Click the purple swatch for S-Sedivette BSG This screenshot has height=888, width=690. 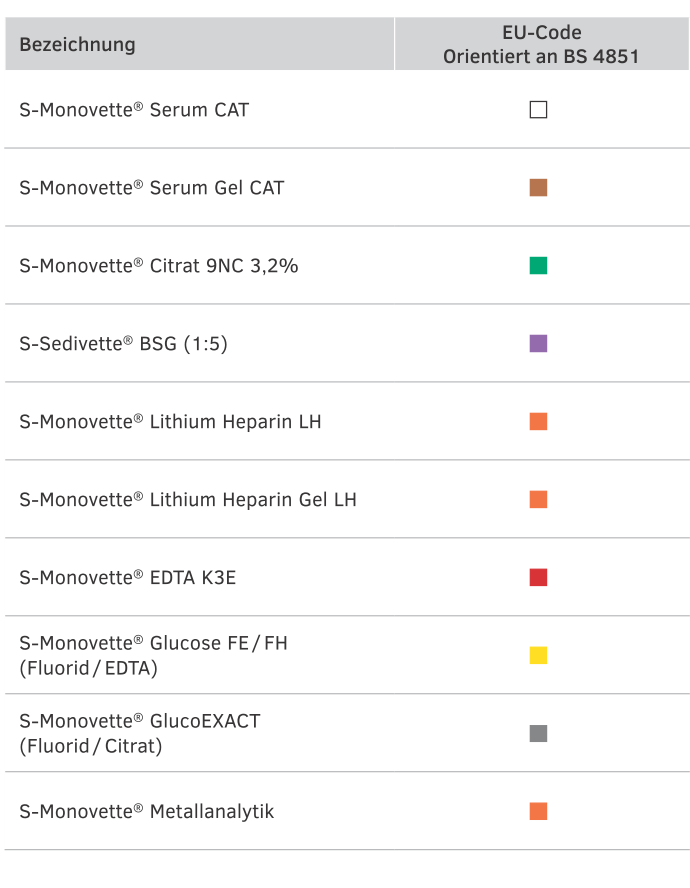pos(538,344)
